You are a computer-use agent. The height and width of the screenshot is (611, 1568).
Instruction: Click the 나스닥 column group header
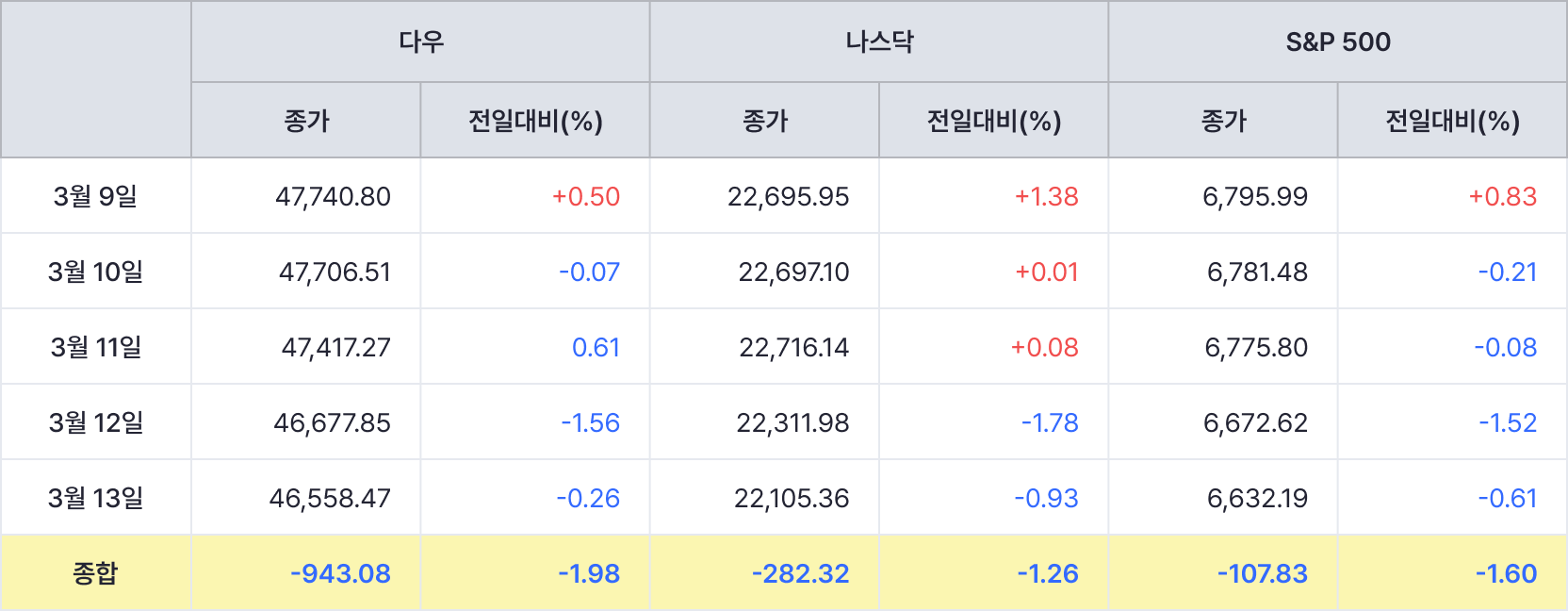pos(878,41)
